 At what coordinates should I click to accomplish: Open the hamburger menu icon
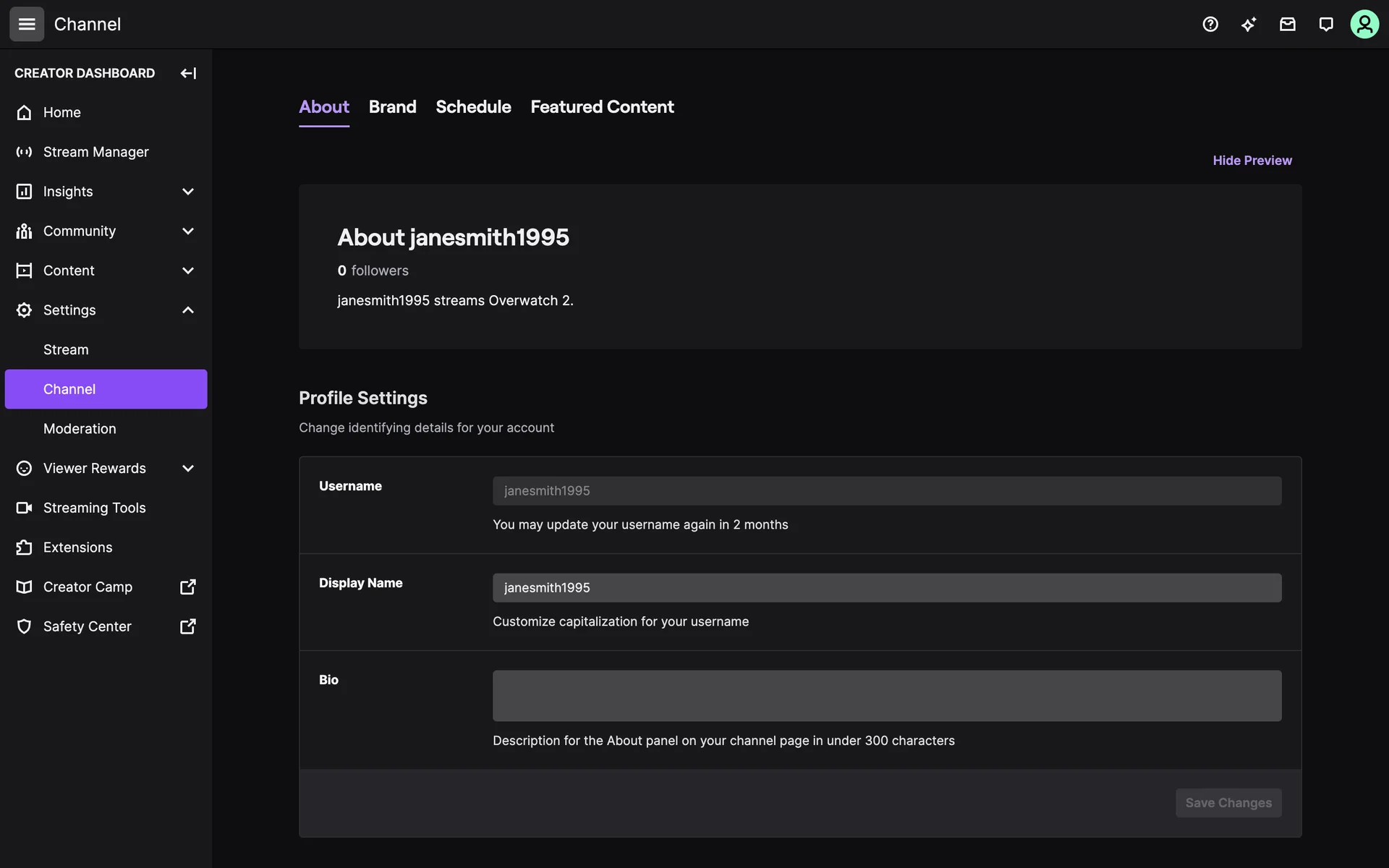pyautogui.click(x=27, y=24)
